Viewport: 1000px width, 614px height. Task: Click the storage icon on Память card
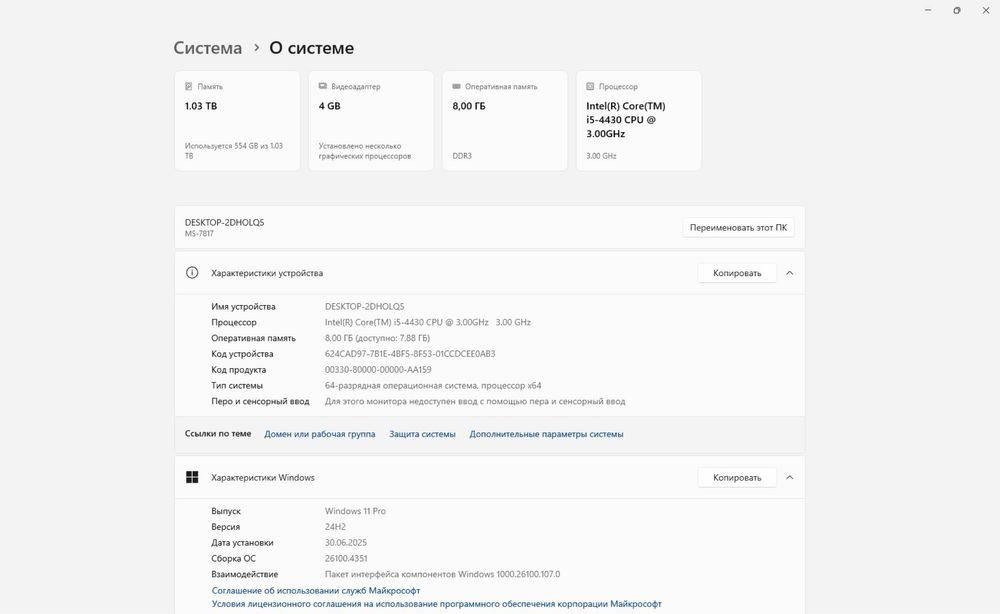point(189,87)
